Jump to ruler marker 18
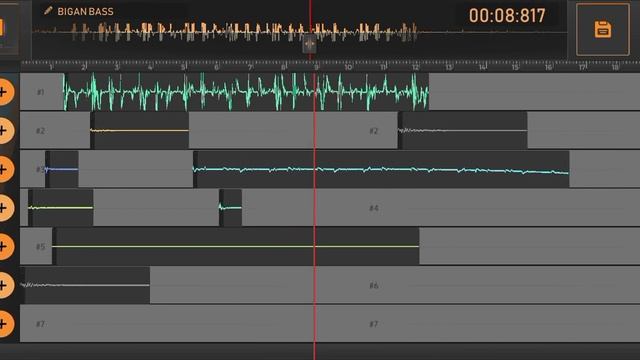The height and width of the screenshot is (360, 640). pyautogui.click(x=615, y=67)
